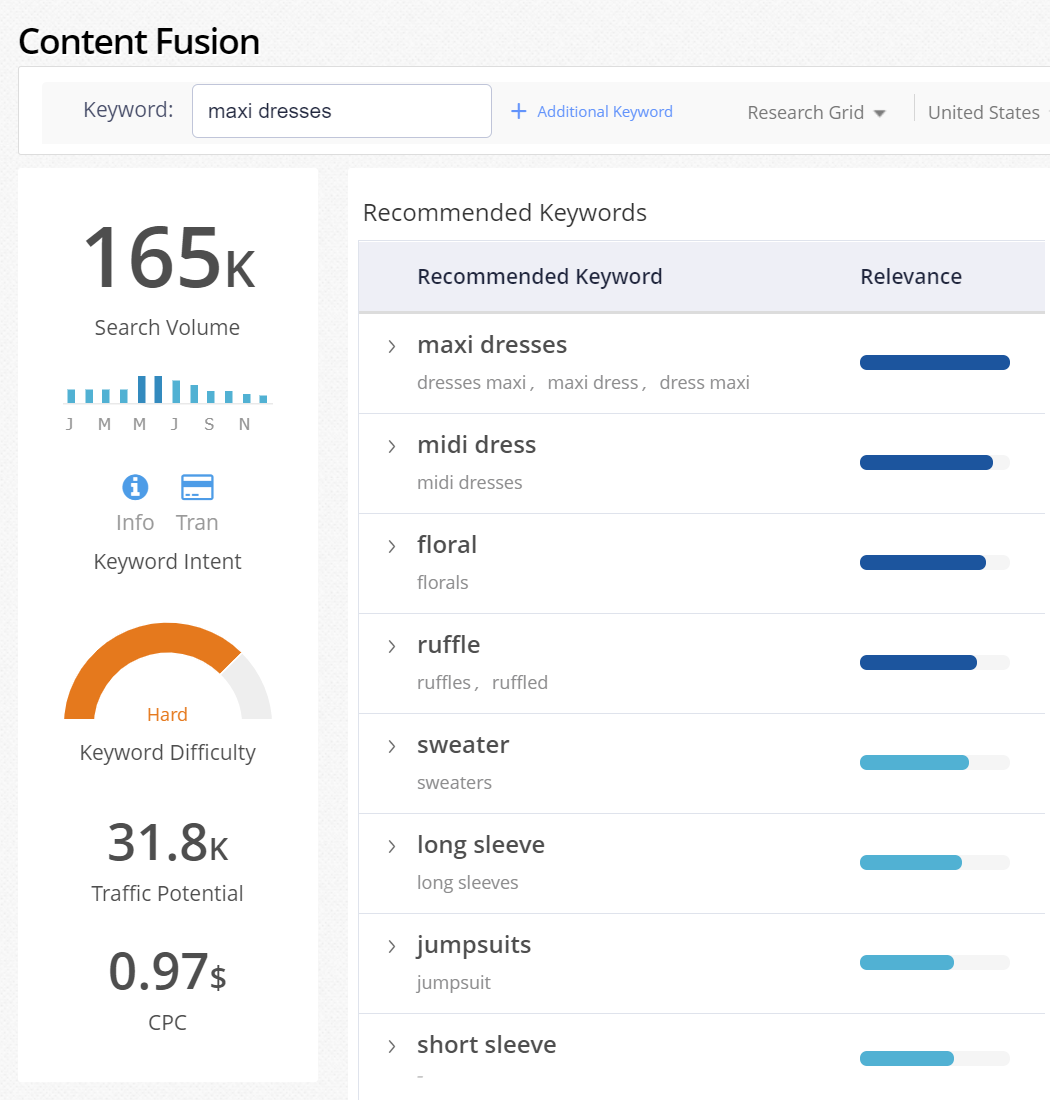The width and height of the screenshot is (1054, 1100).
Task: Click the Additional Keyword link
Action: click(x=604, y=112)
